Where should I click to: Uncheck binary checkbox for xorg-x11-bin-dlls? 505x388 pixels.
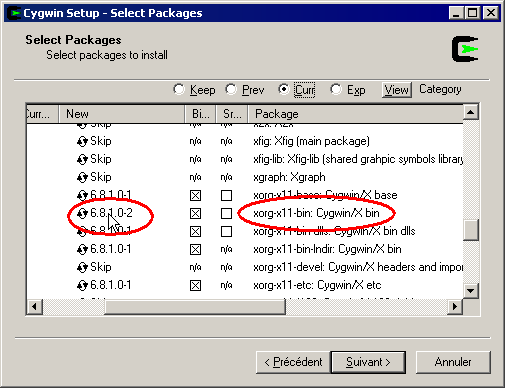195,231
